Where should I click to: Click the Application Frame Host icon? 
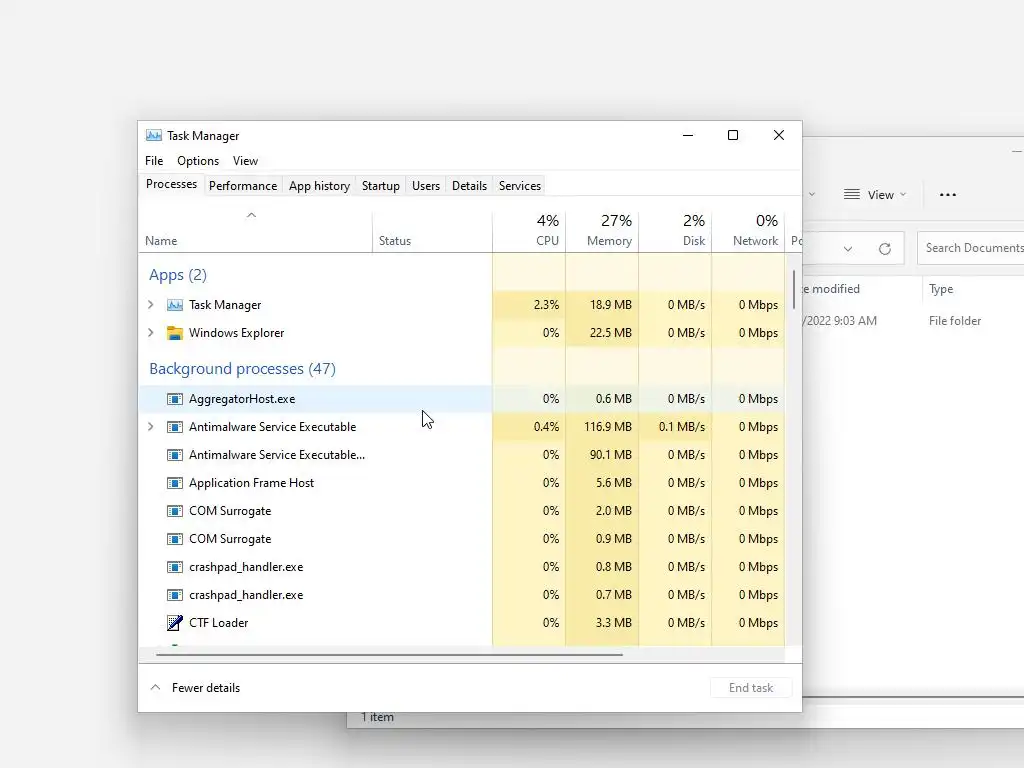click(x=174, y=483)
